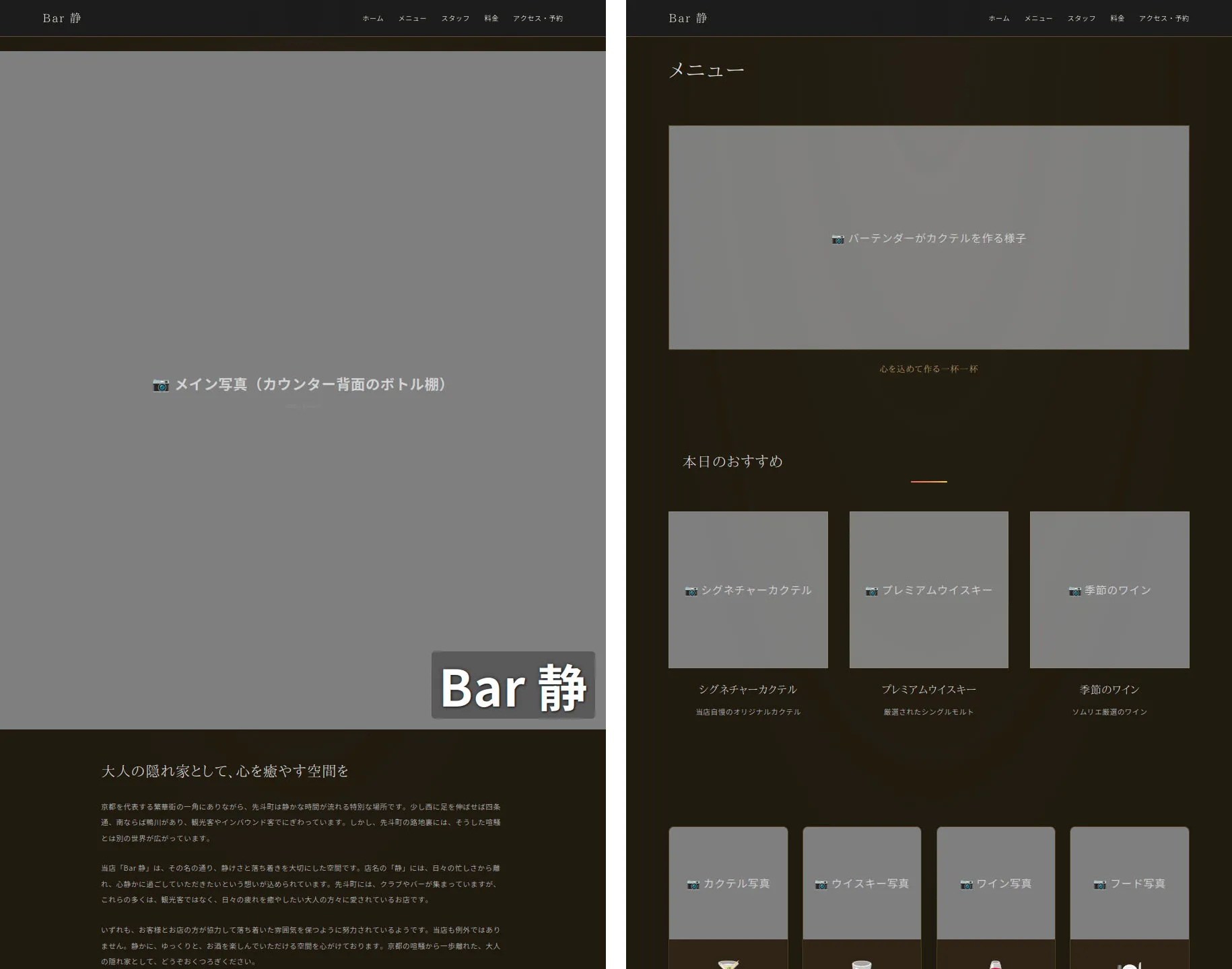Image resolution: width=1232 pixels, height=969 pixels.
Task: Open the ホーム navigation item
Action: click(x=372, y=18)
